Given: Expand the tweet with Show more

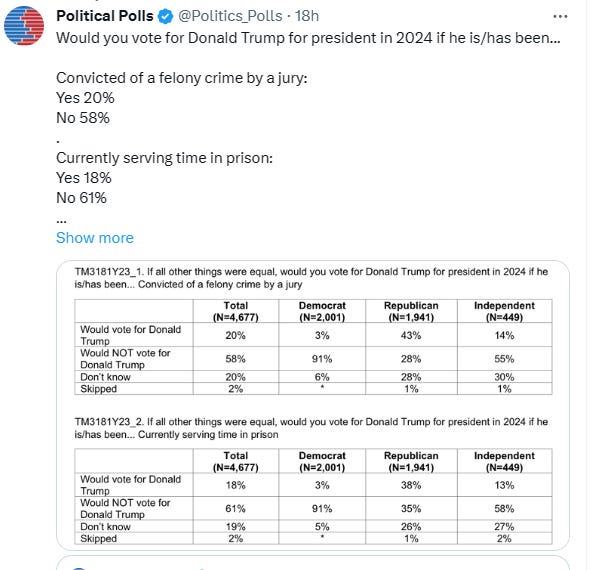Looking at the screenshot, I should [95, 238].
